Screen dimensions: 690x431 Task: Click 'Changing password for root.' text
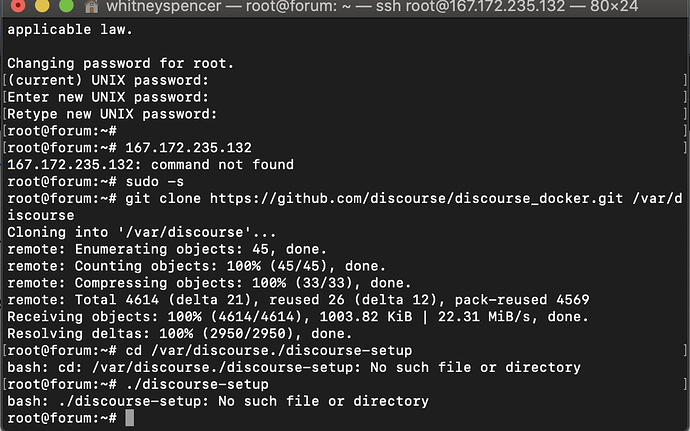coord(120,63)
